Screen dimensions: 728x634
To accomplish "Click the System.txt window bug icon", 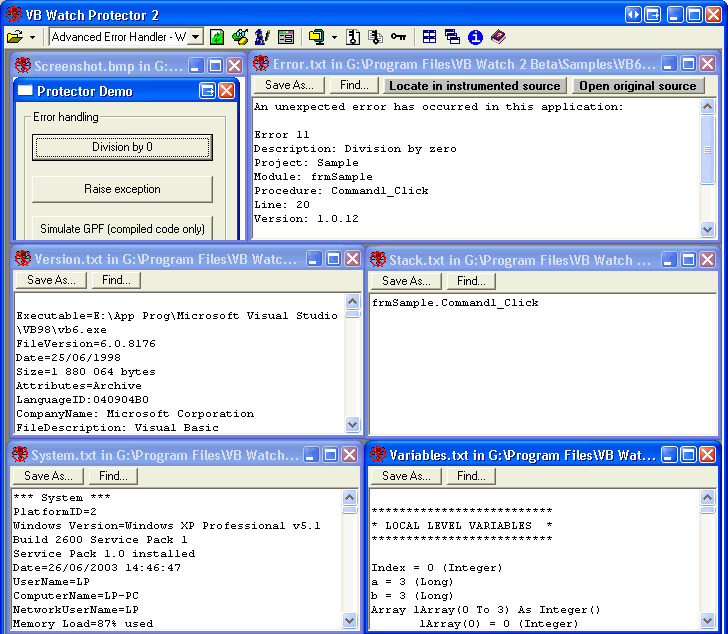I will tap(20, 454).
